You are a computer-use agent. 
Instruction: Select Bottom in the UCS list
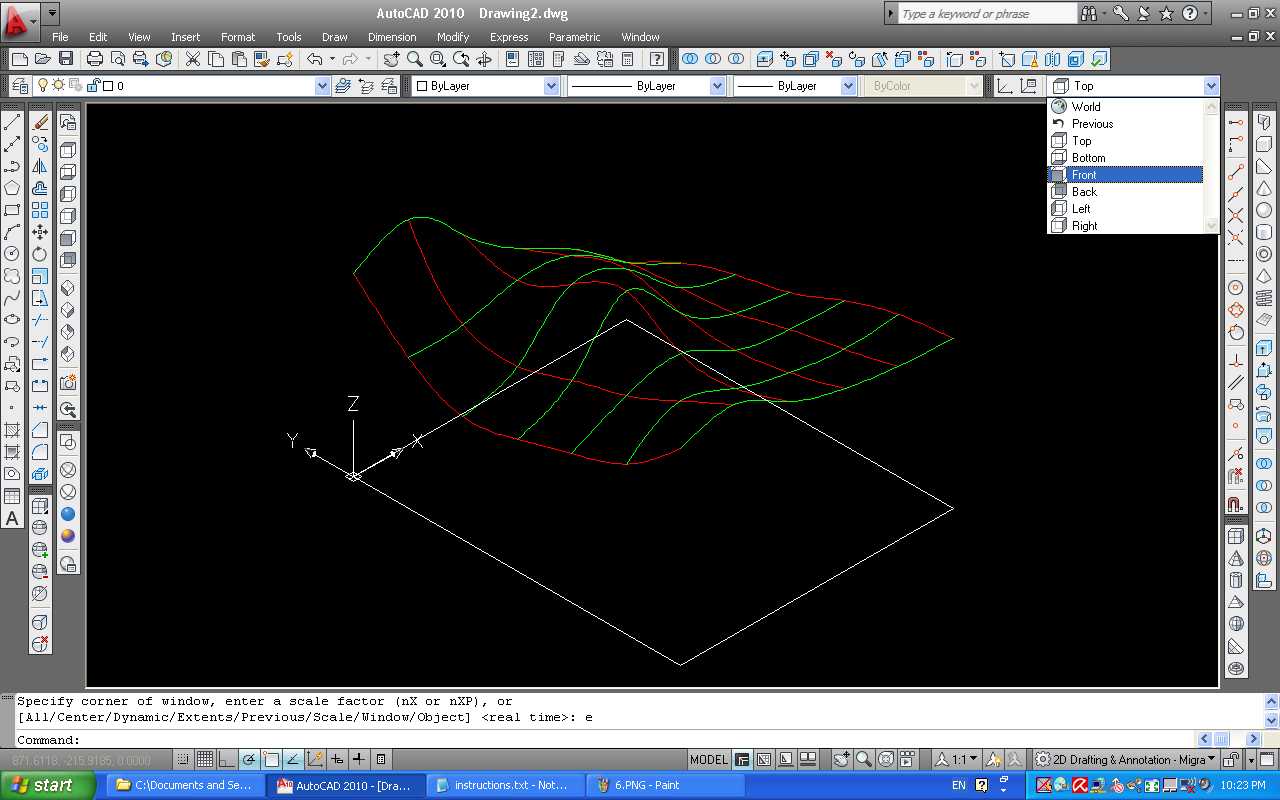1125,158
